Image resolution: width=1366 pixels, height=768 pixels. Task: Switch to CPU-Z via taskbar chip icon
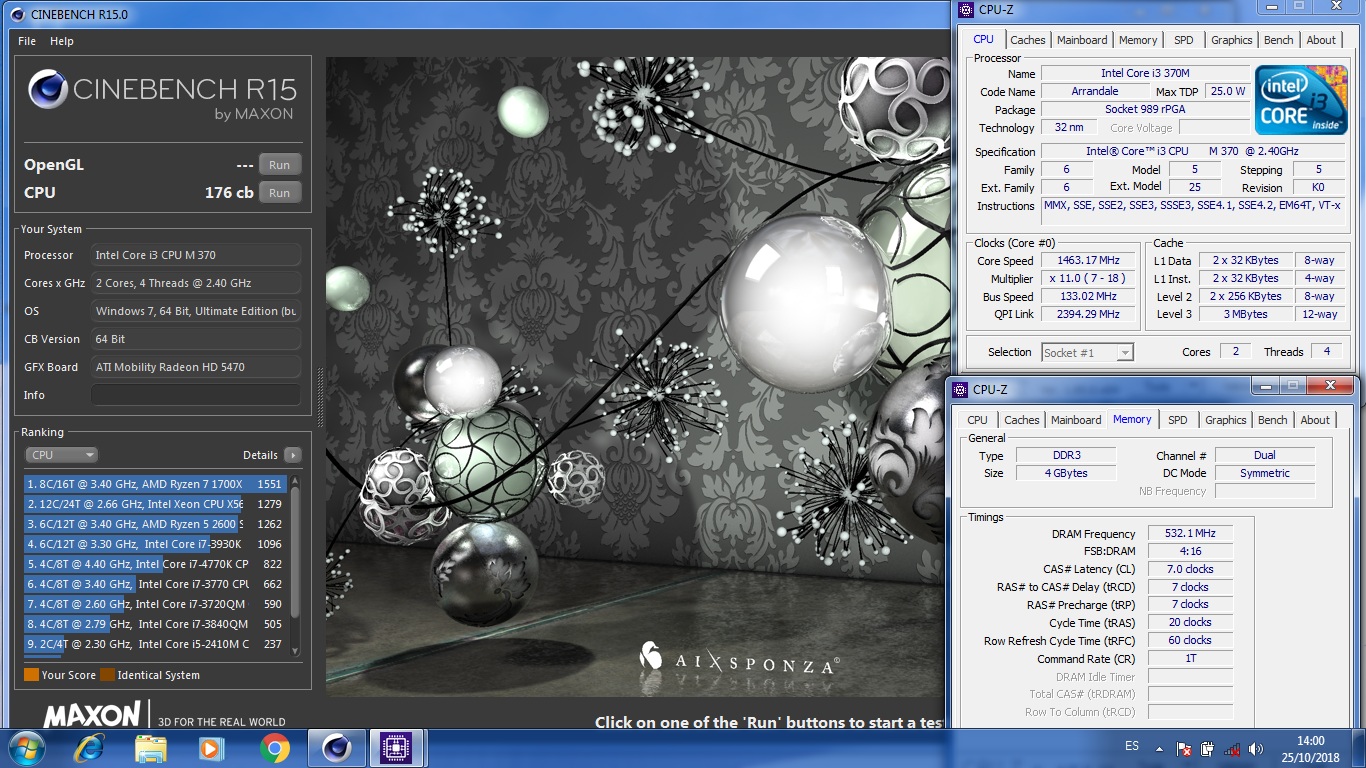click(397, 748)
